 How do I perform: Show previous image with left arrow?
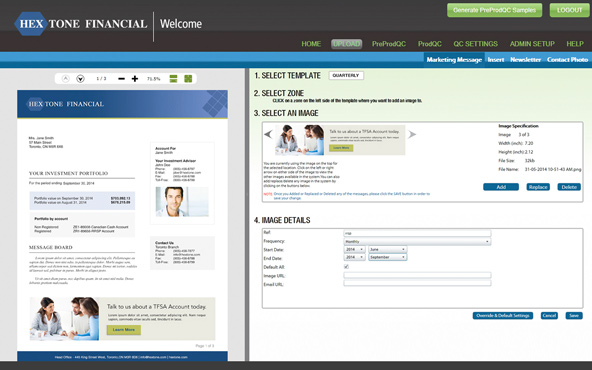pos(268,134)
